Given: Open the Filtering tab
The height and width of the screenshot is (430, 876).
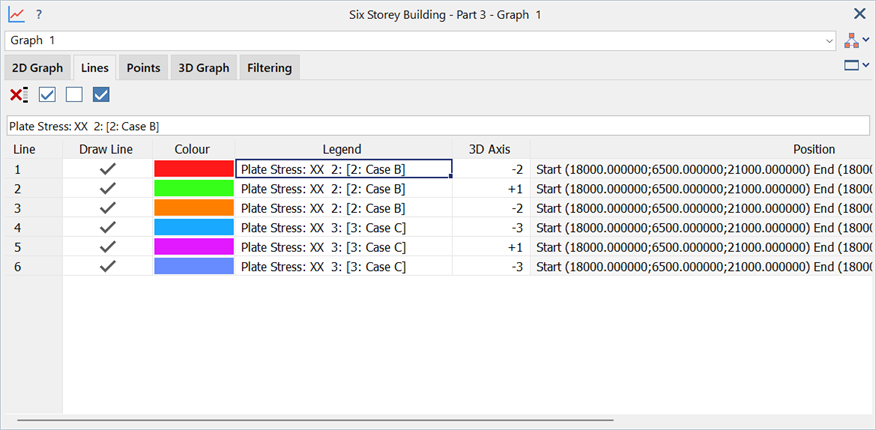Looking at the screenshot, I should tap(270, 68).
